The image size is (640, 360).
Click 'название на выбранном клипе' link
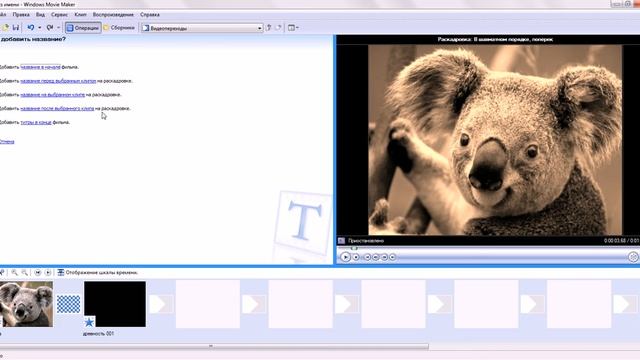point(53,95)
